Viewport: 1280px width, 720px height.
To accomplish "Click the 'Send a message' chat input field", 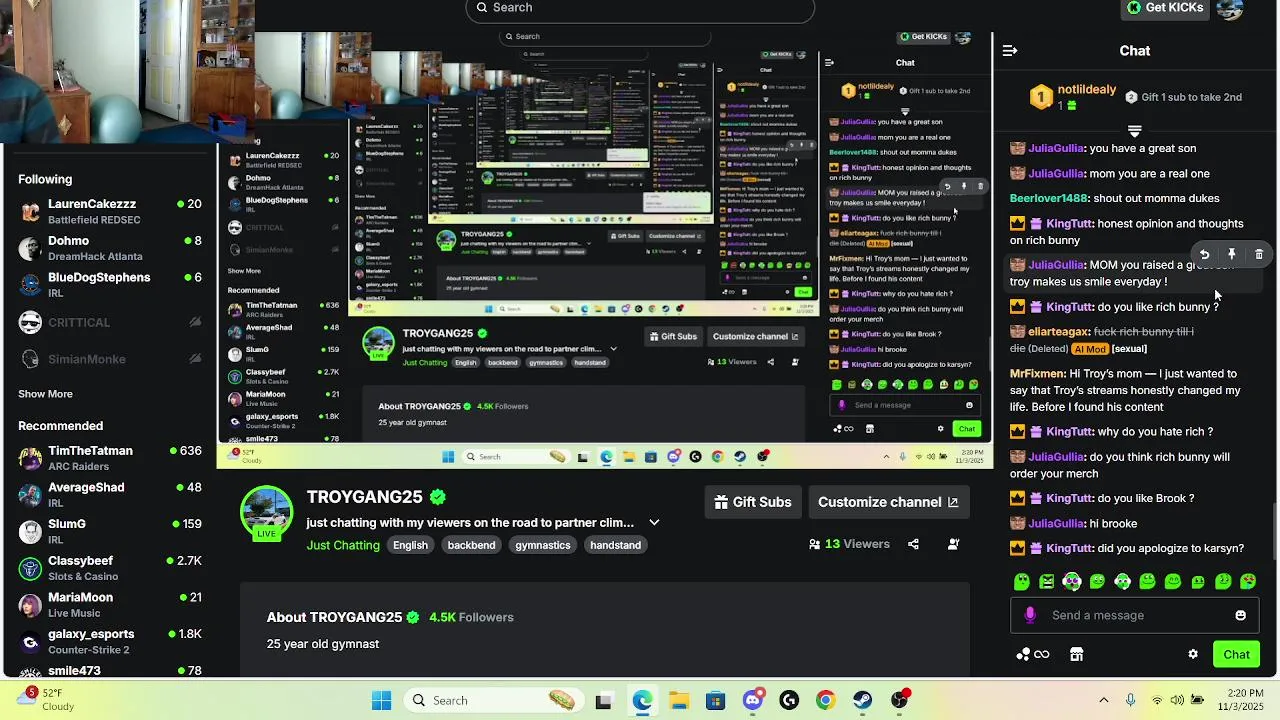I will 1134,615.
